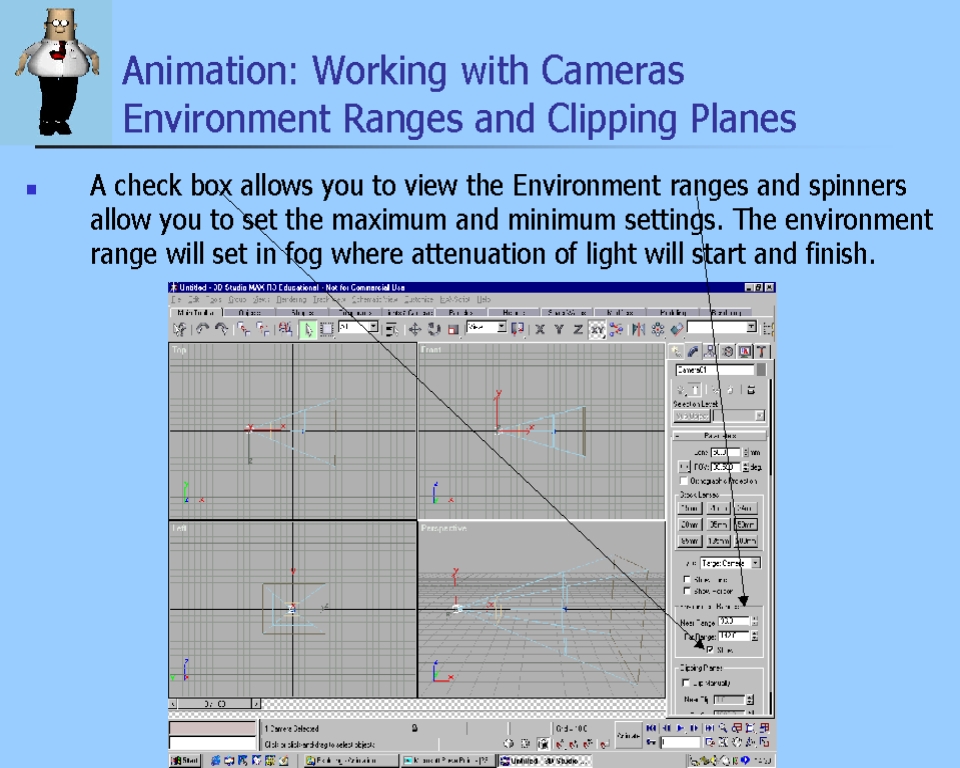Choose the Select and Rotate tool

(x=434, y=328)
